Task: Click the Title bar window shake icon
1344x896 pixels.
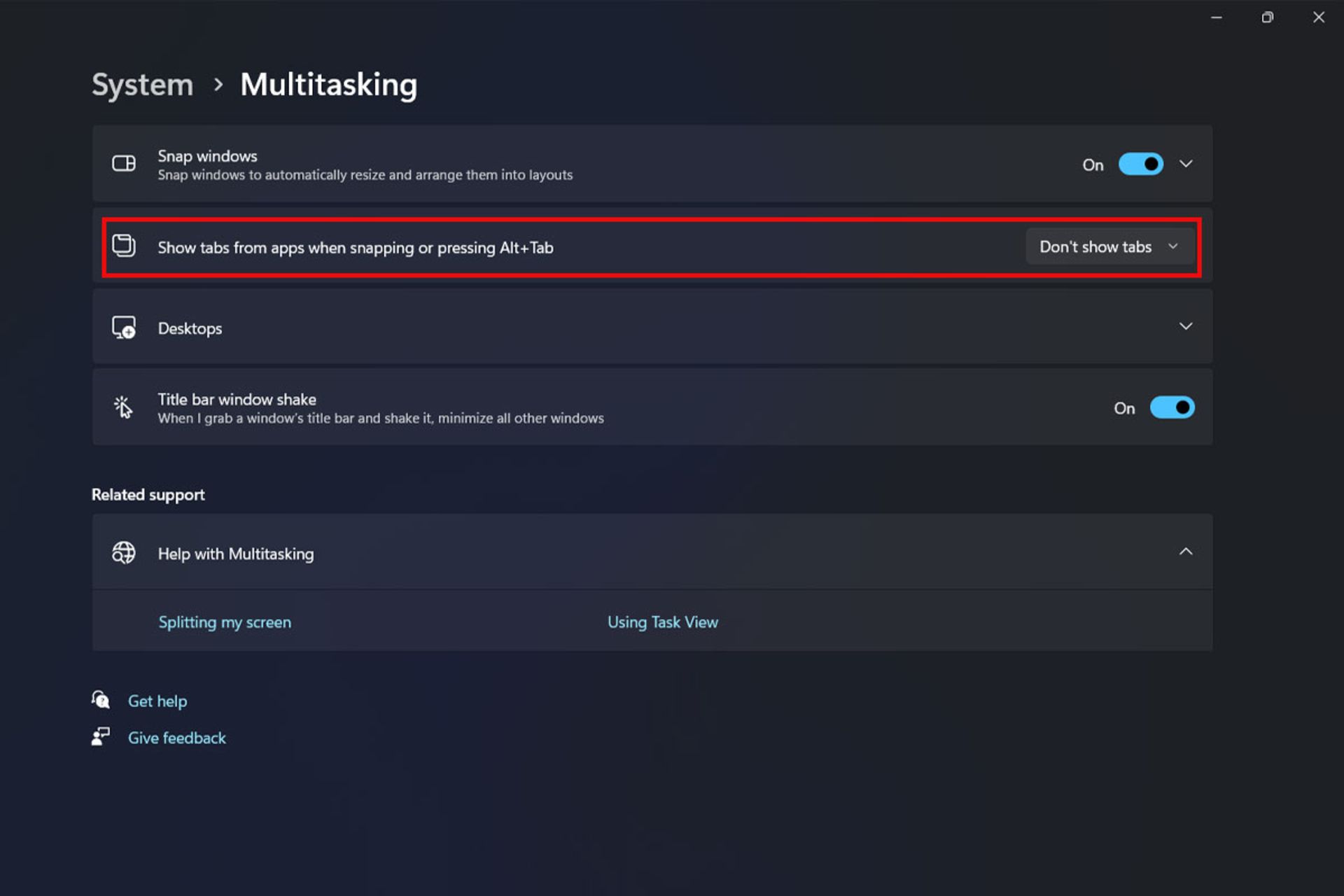Action: pyautogui.click(x=123, y=407)
